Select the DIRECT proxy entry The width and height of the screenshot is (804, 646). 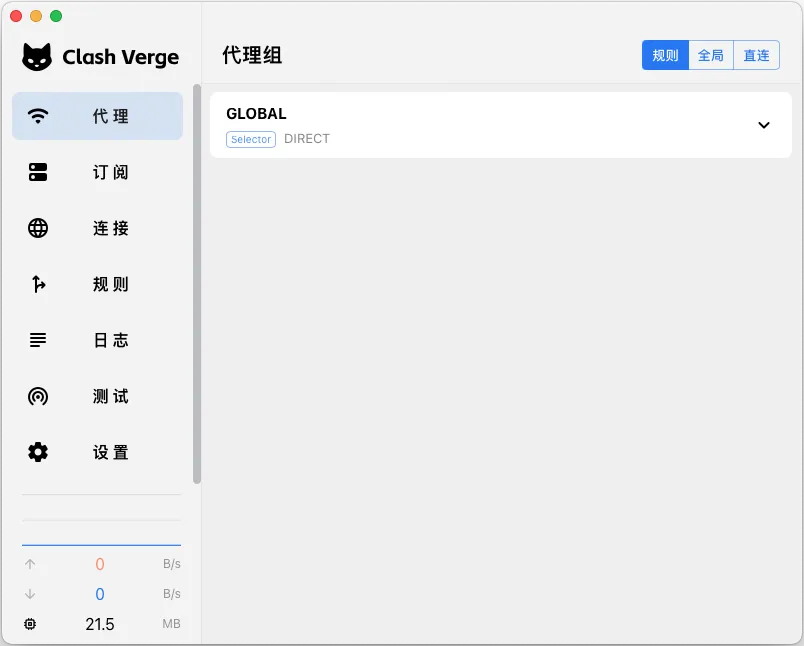click(x=306, y=139)
